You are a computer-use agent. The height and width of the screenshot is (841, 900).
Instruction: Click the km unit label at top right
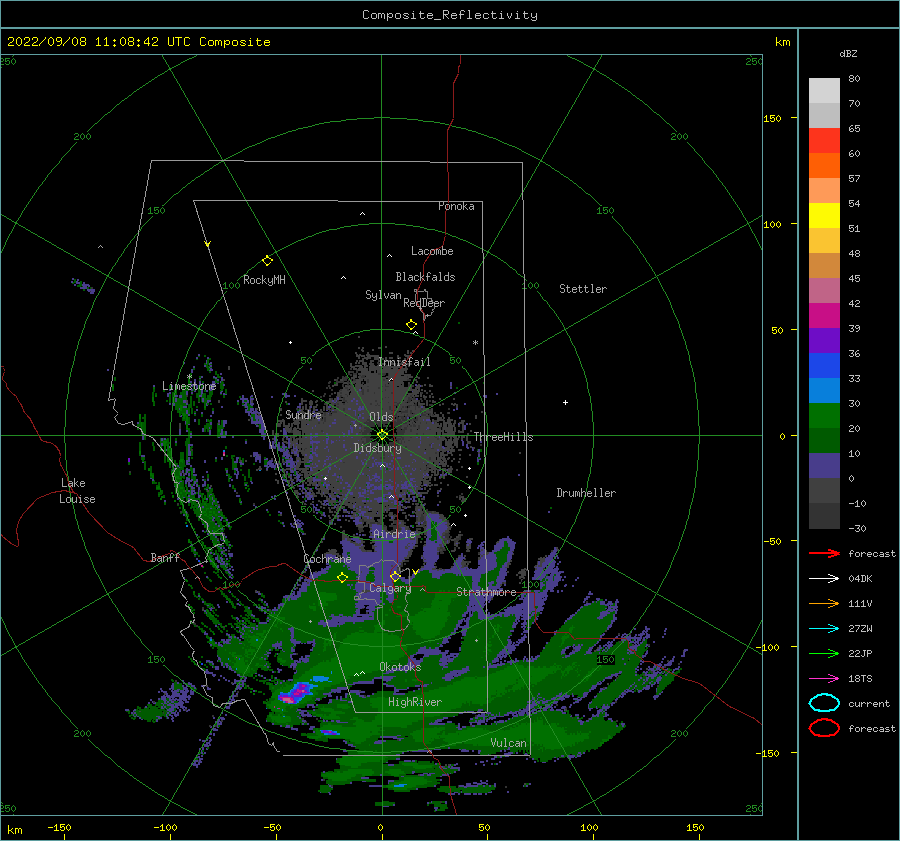click(782, 42)
